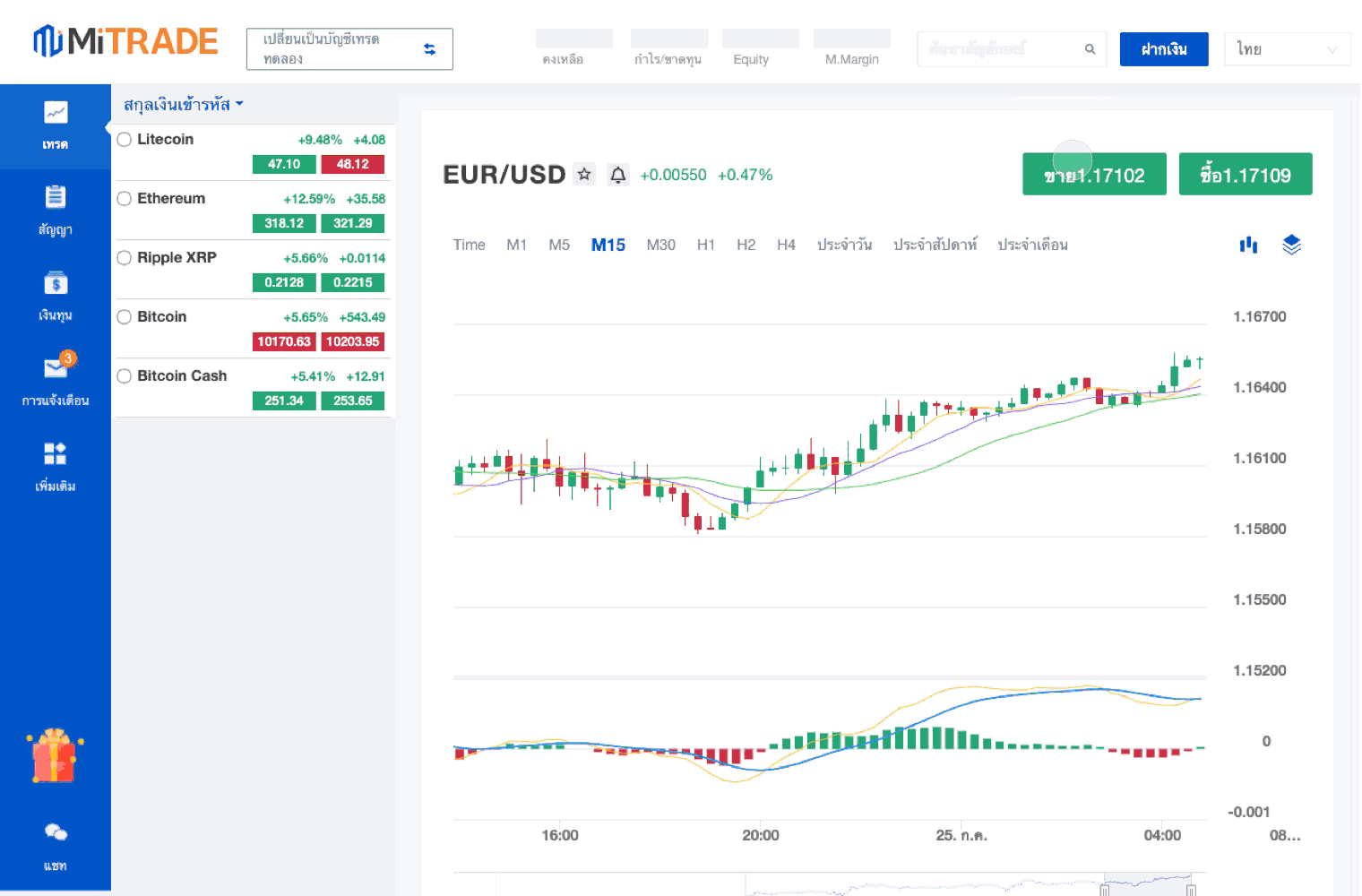Click the sell button at 1.17102
The height and width of the screenshot is (896, 1362).
[x=1094, y=175]
